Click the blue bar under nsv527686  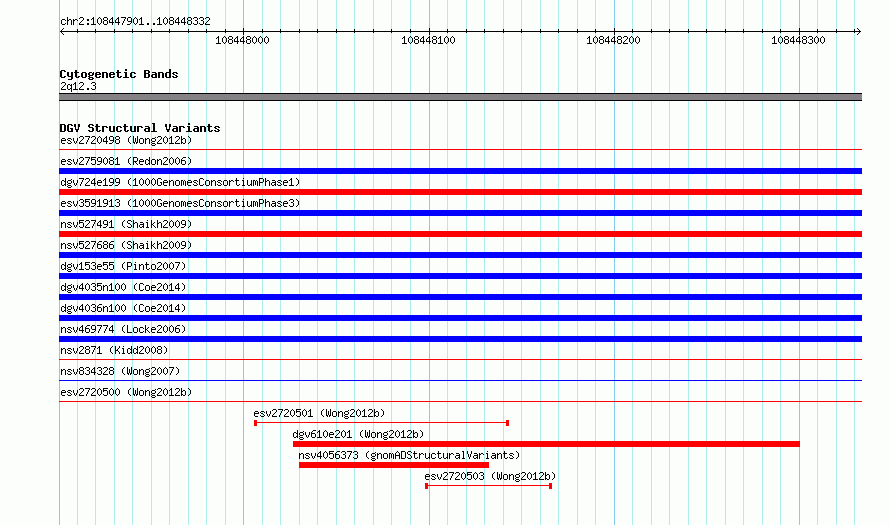coord(460,255)
